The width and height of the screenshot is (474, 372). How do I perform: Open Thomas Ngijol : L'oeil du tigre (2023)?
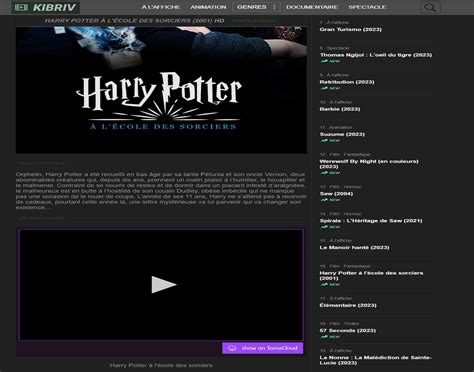pos(376,55)
